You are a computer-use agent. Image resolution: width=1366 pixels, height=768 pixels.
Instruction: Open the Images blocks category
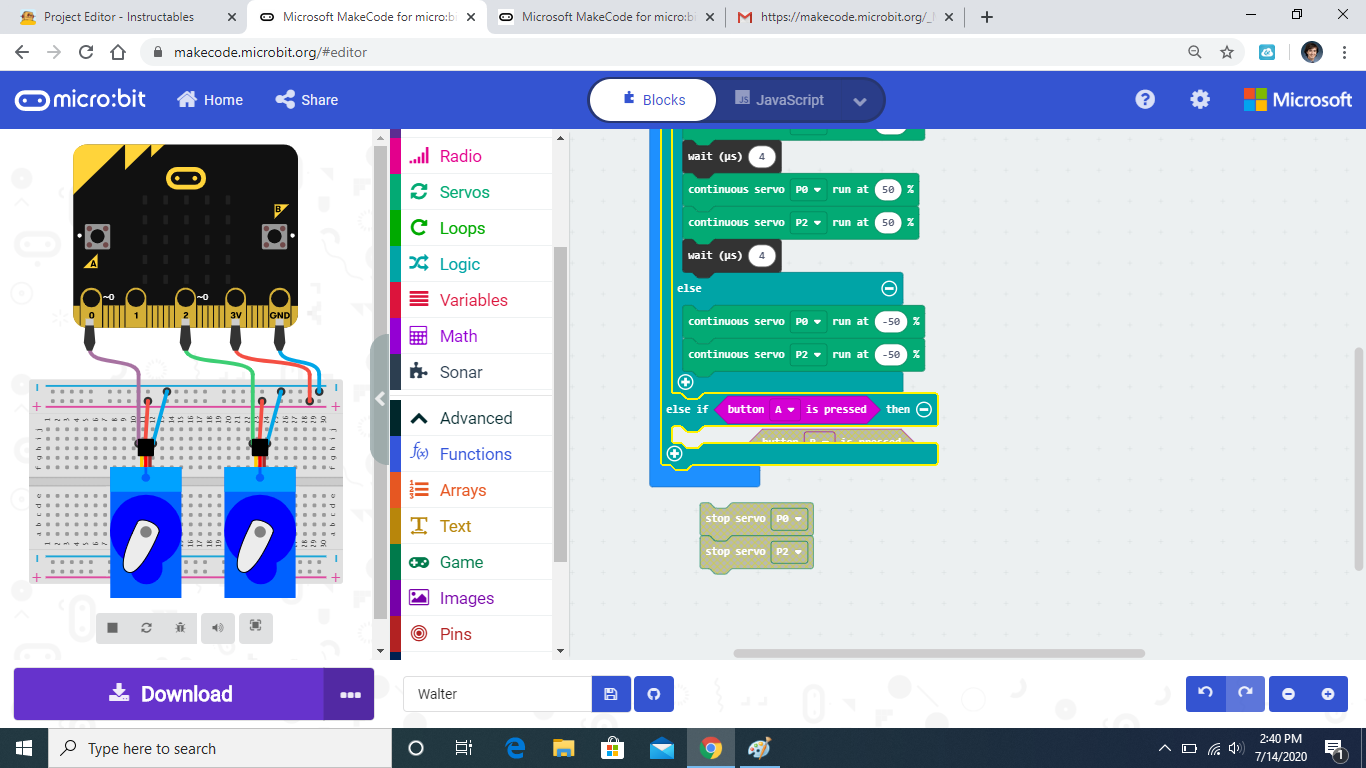pos(471,598)
